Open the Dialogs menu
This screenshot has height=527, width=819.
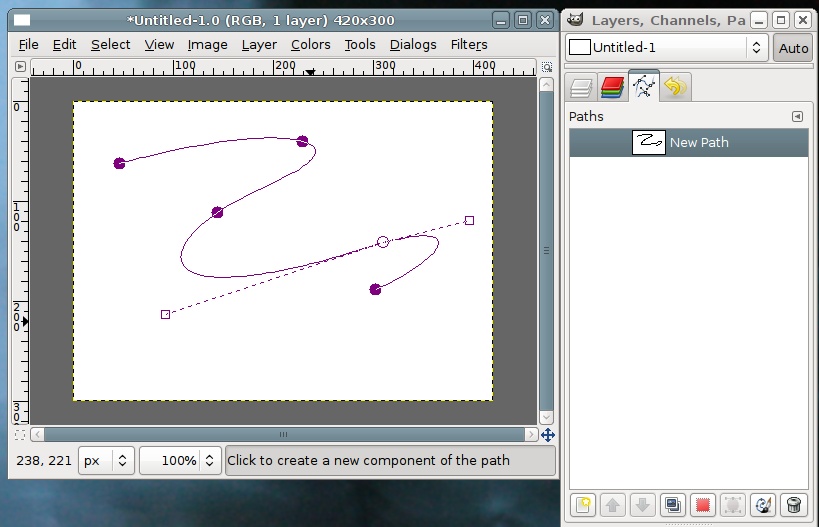click(x=413, y=45)
